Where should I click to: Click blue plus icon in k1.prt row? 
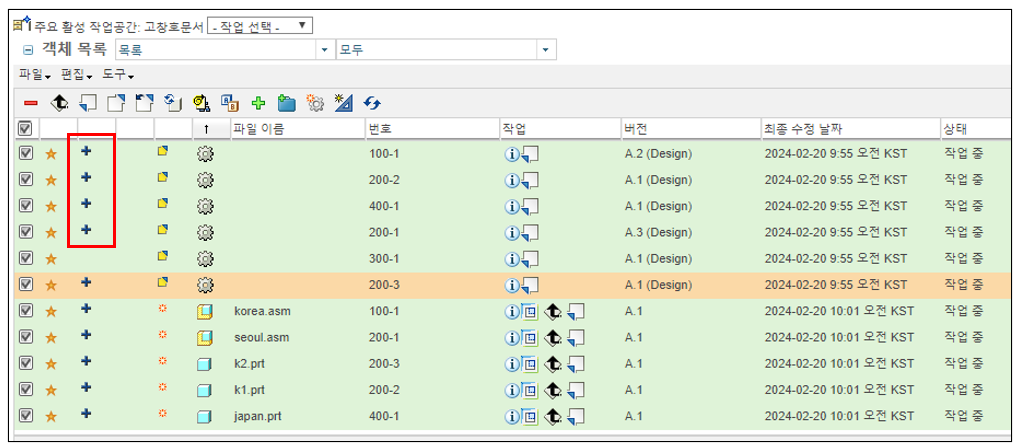[86, 388]
